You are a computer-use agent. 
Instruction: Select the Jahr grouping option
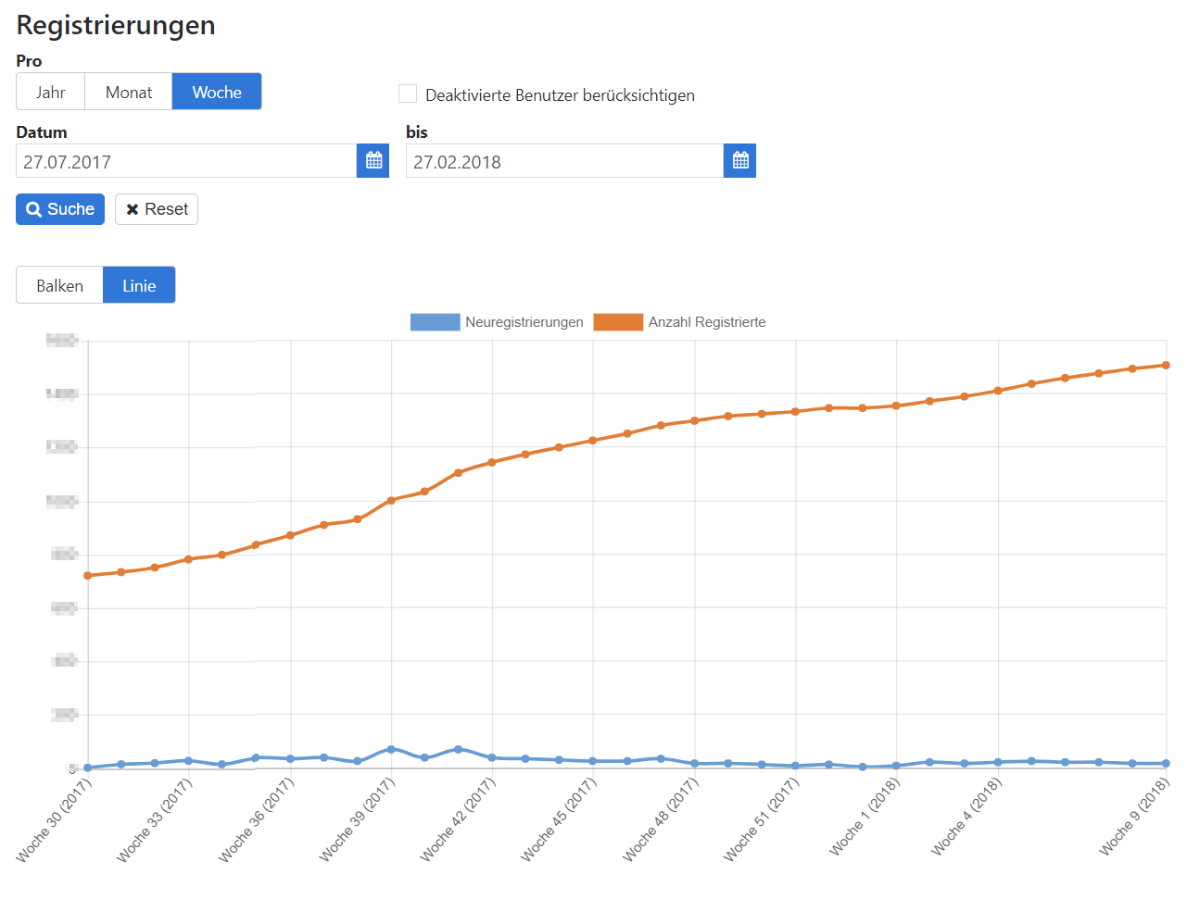[51, 92]
